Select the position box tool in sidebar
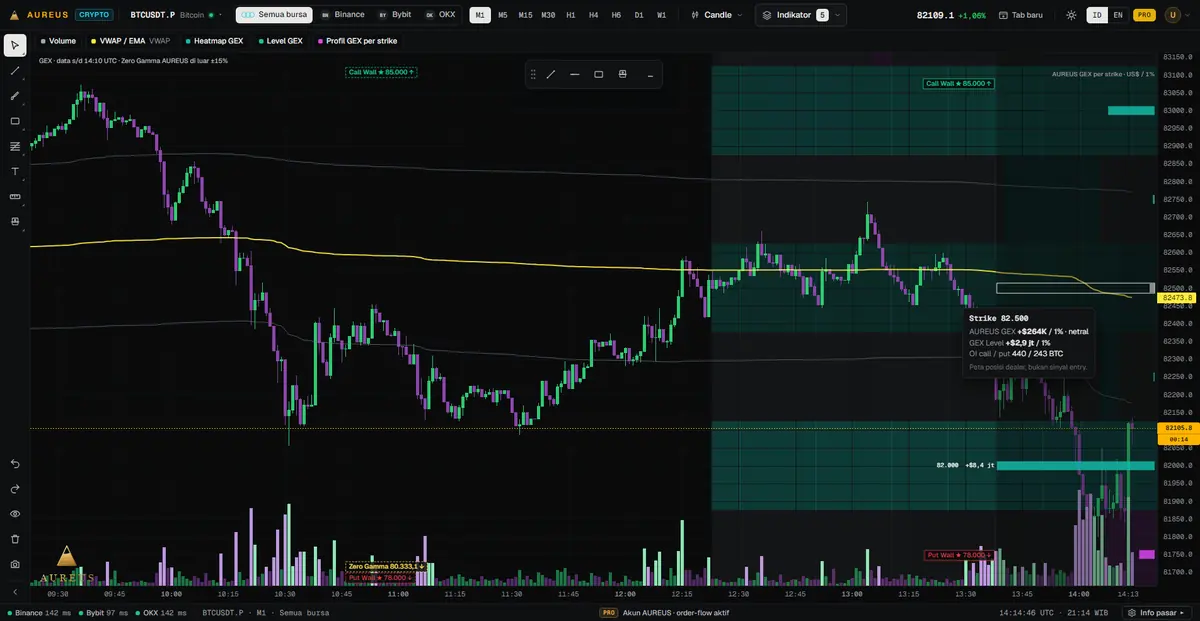The image size is (1200, 621). click(15, 221)
